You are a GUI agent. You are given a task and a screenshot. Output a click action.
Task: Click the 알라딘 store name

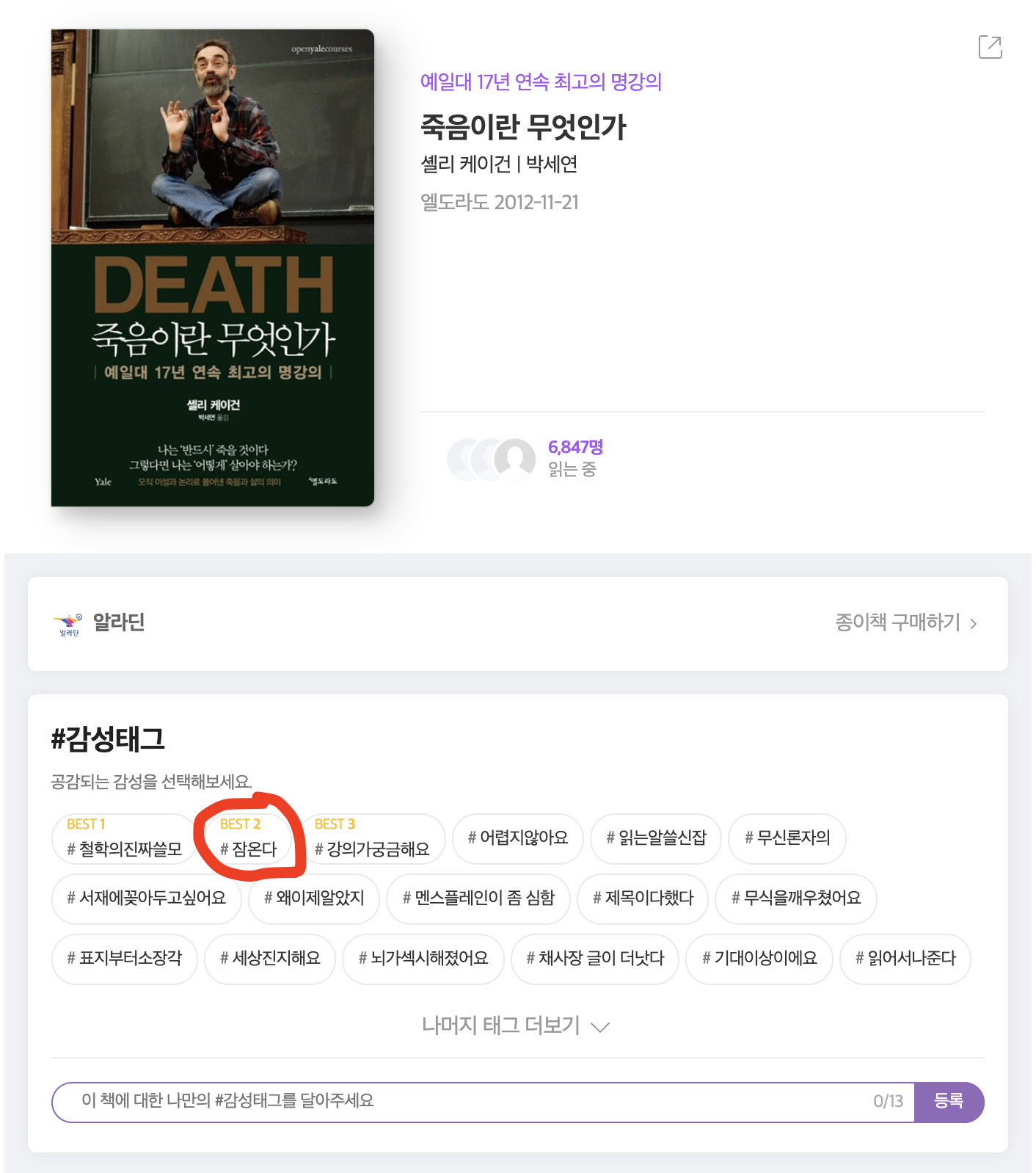click(119, 622)
